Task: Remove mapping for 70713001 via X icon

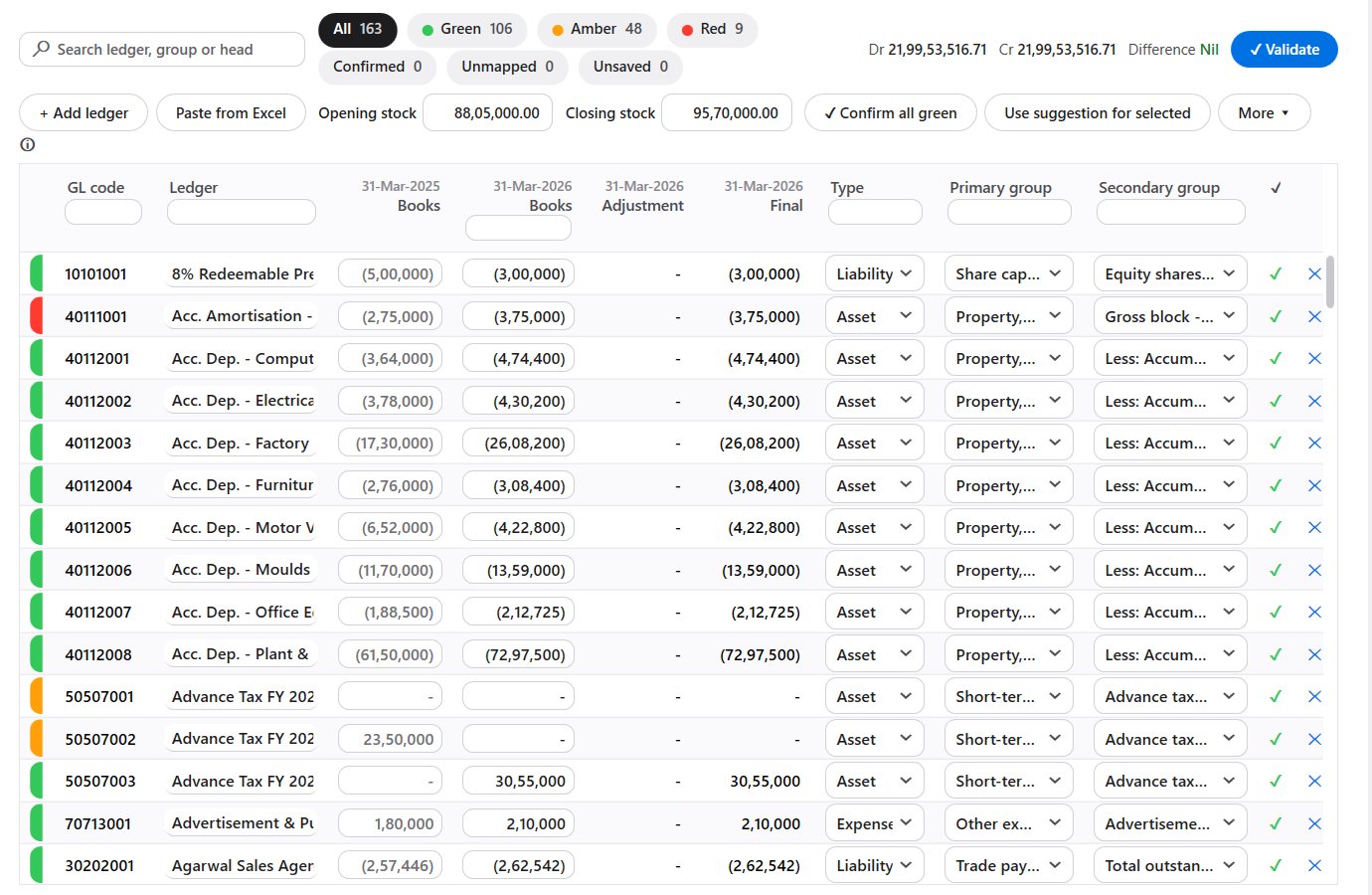Action: pos(1314,823)
